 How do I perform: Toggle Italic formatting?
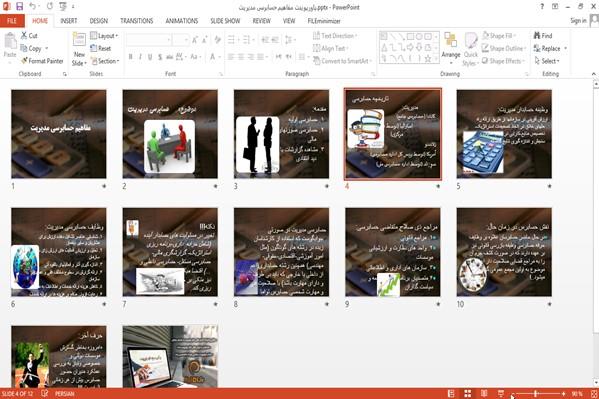coord(140,57)
